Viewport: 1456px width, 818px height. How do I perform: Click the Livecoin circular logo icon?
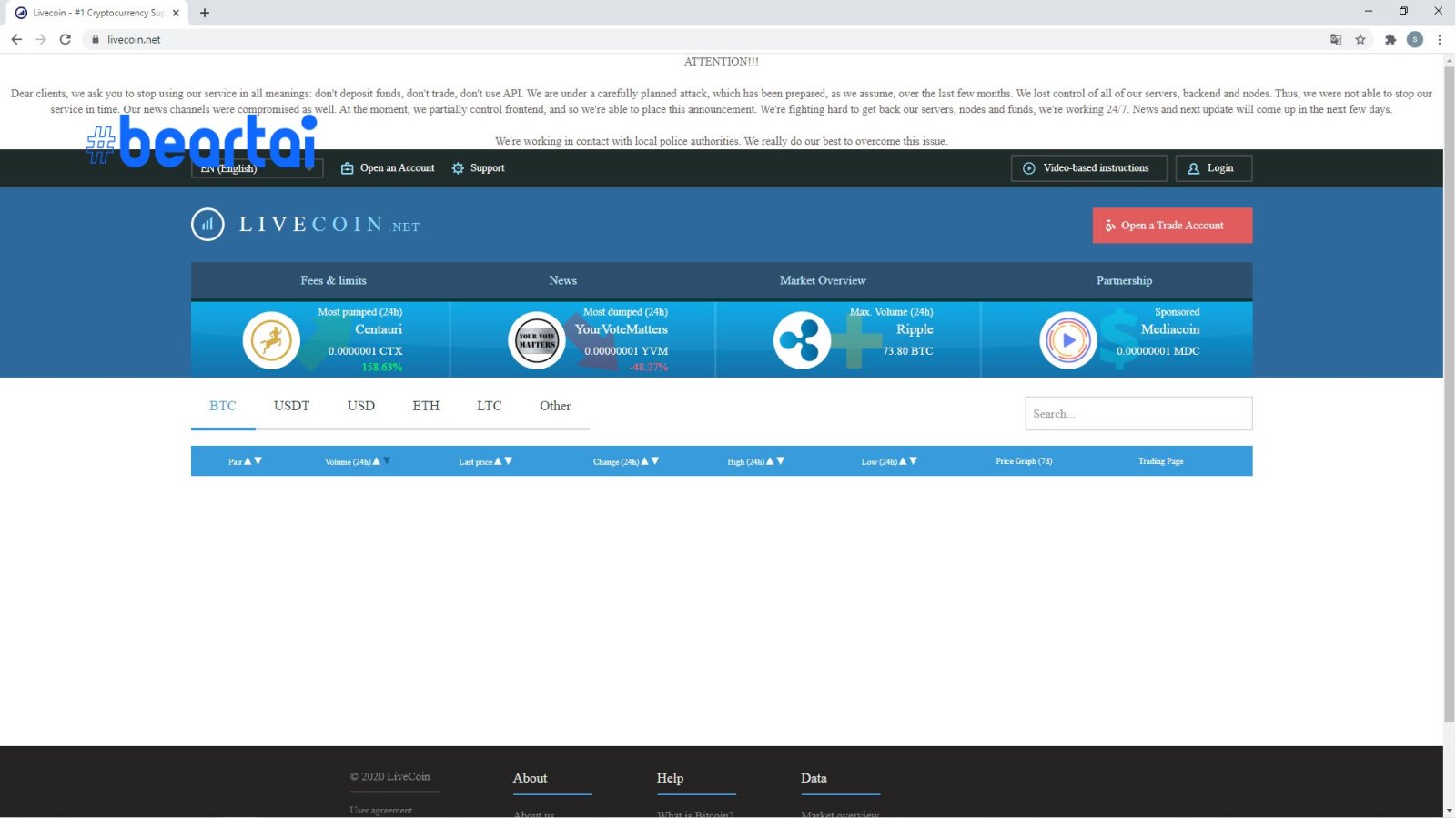[207, 225]
